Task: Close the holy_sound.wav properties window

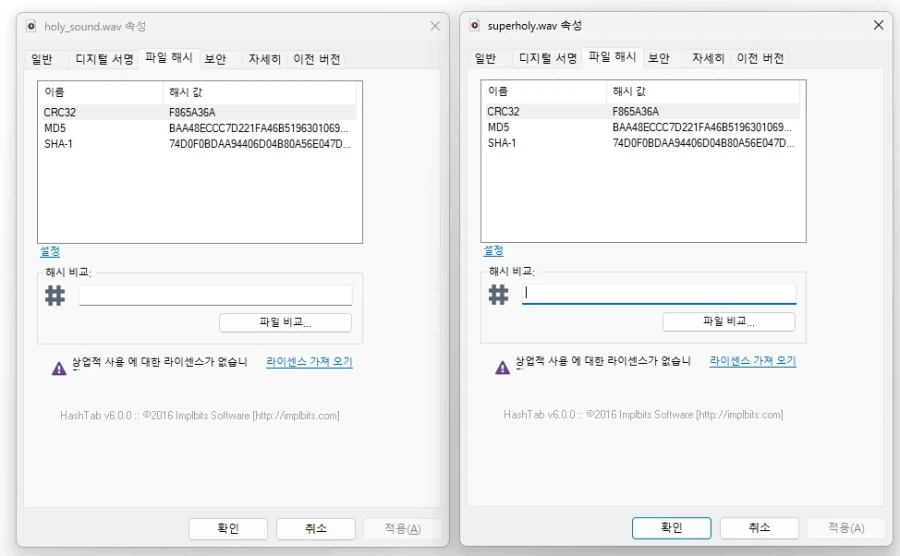Action: tap(435, 26)
